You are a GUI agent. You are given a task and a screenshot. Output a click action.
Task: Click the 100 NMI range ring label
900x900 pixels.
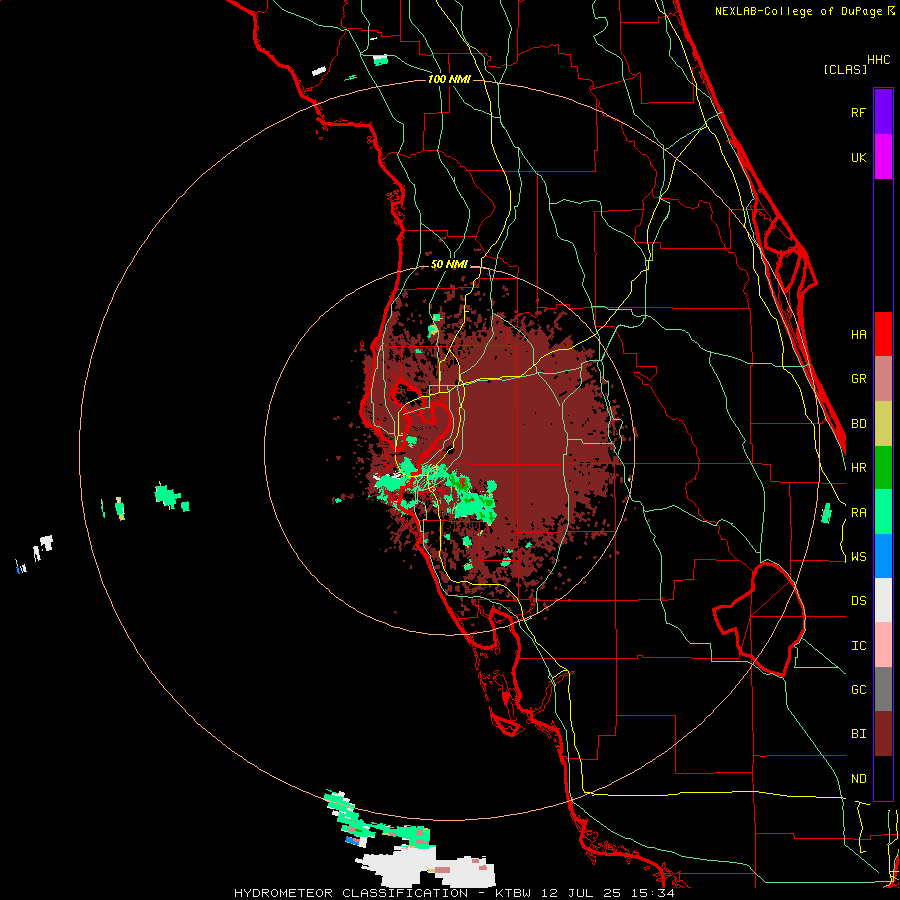449,79
